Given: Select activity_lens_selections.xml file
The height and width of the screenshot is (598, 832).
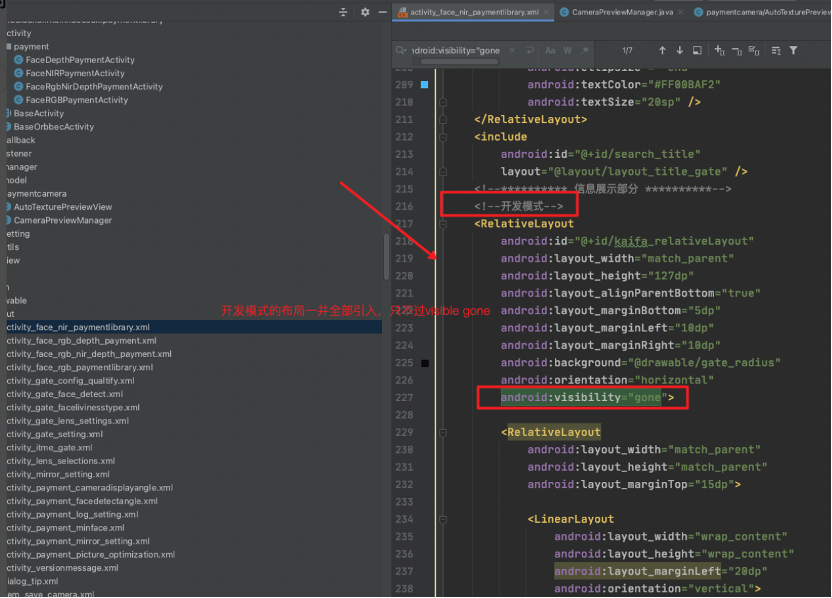Looking at the screenshot, I should (x=60, y=461).
